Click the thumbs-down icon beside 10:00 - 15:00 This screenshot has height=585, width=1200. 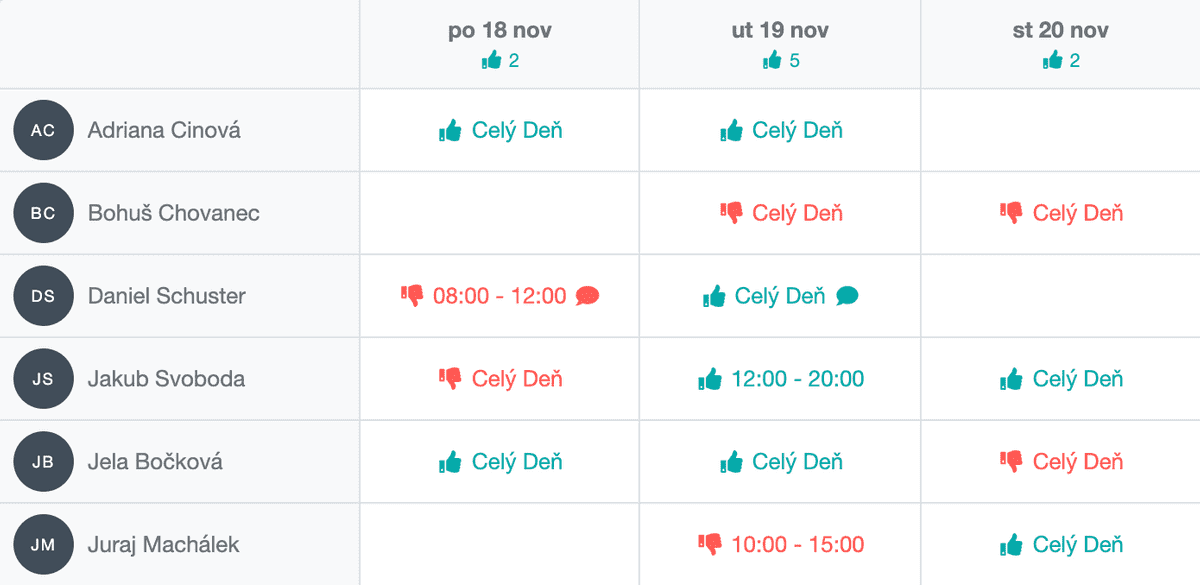(x=710, y=544)
